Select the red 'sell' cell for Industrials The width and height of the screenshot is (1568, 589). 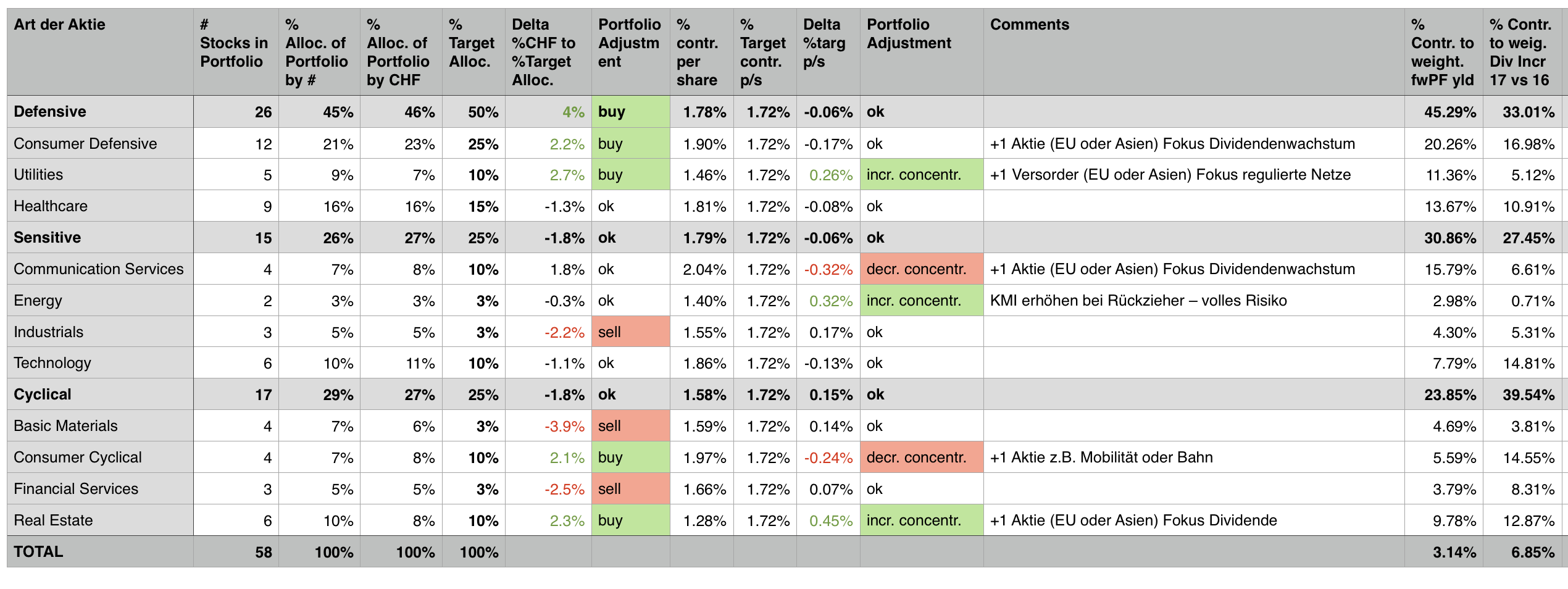[630, 332]
